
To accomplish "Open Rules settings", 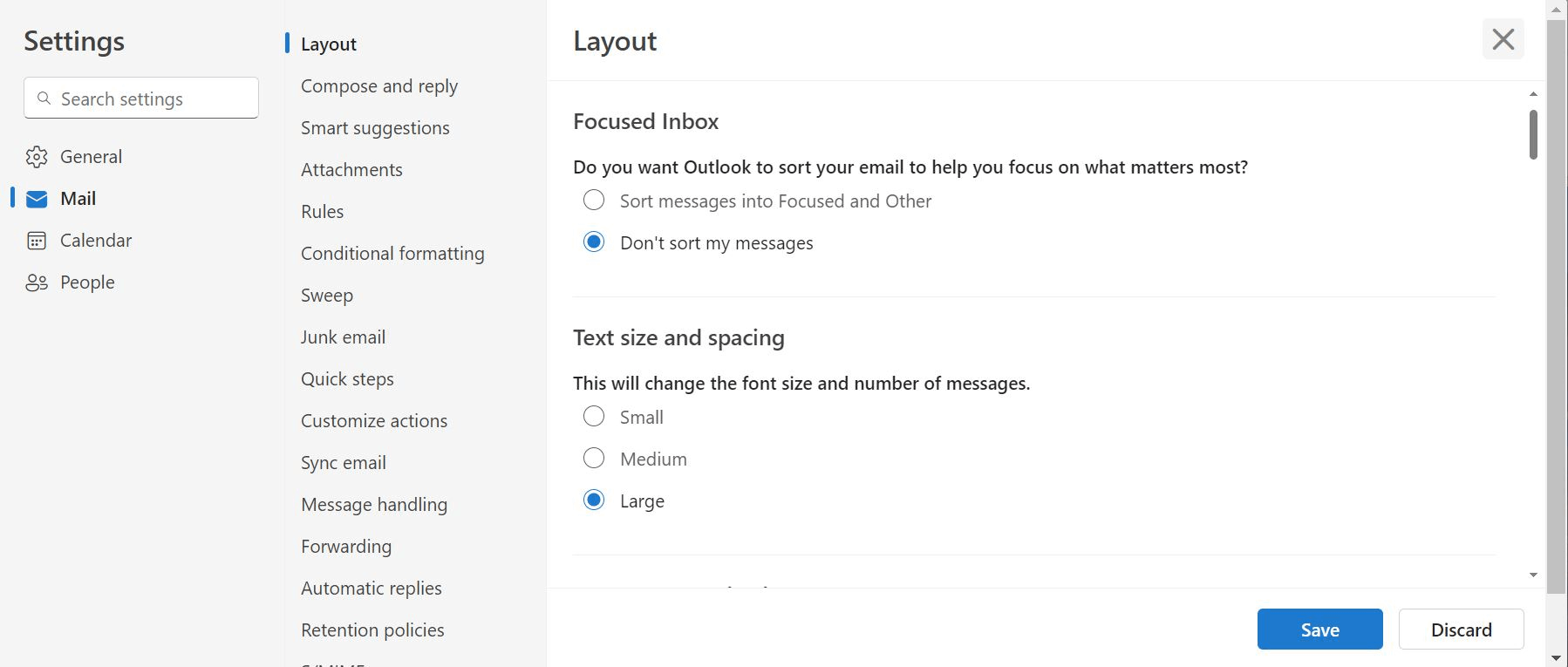I will pyautogui.click(x=322, y=211).
